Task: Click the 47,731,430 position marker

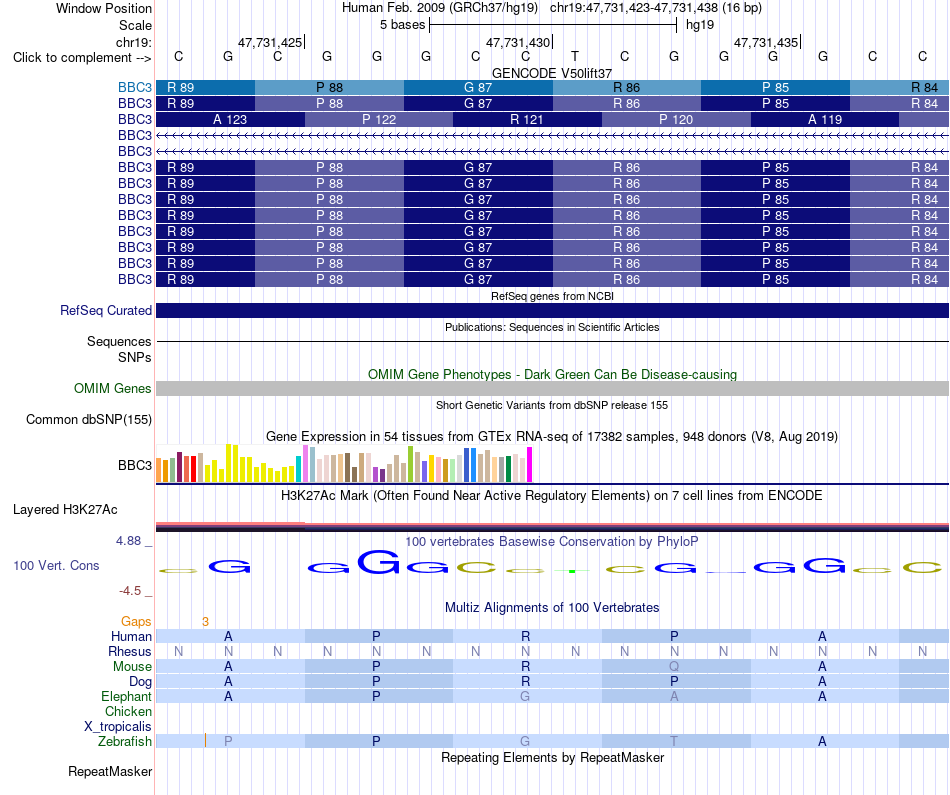Action: tap(519, 42)
